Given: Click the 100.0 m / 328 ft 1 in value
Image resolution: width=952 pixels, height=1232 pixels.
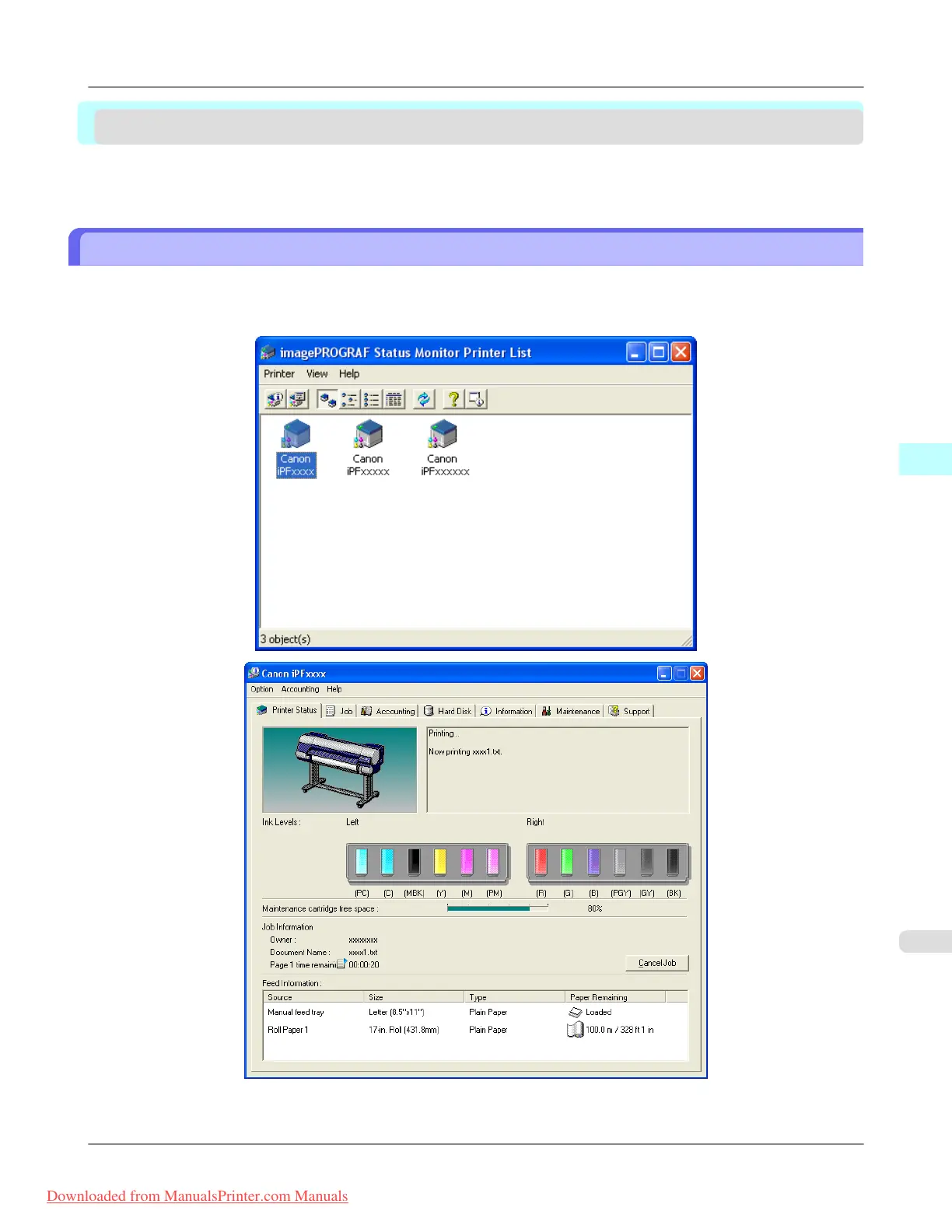Looking at the screenshot, I should click(x=620, y=1030).
